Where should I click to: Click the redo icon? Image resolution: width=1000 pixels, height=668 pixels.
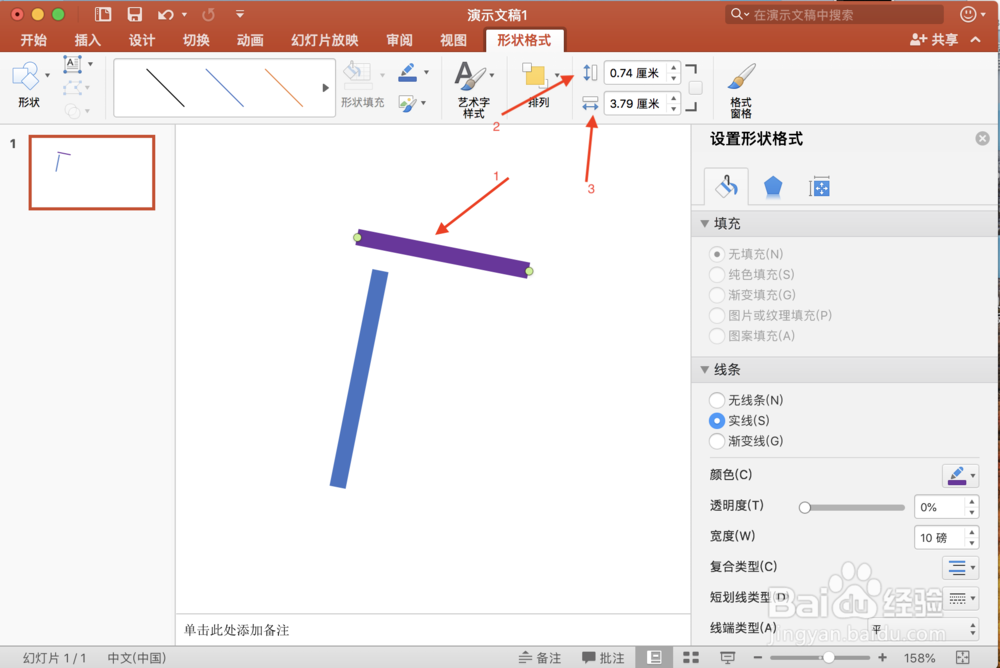click(209, 14)
